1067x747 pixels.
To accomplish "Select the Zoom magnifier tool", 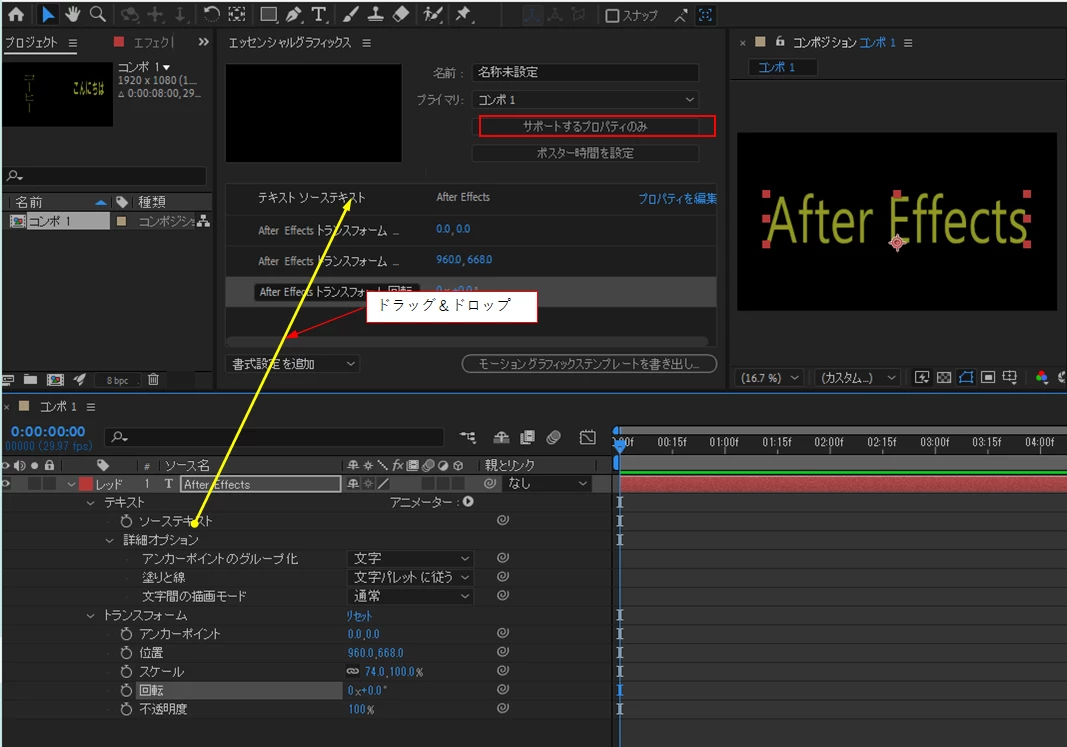I will tap(98, 14).
